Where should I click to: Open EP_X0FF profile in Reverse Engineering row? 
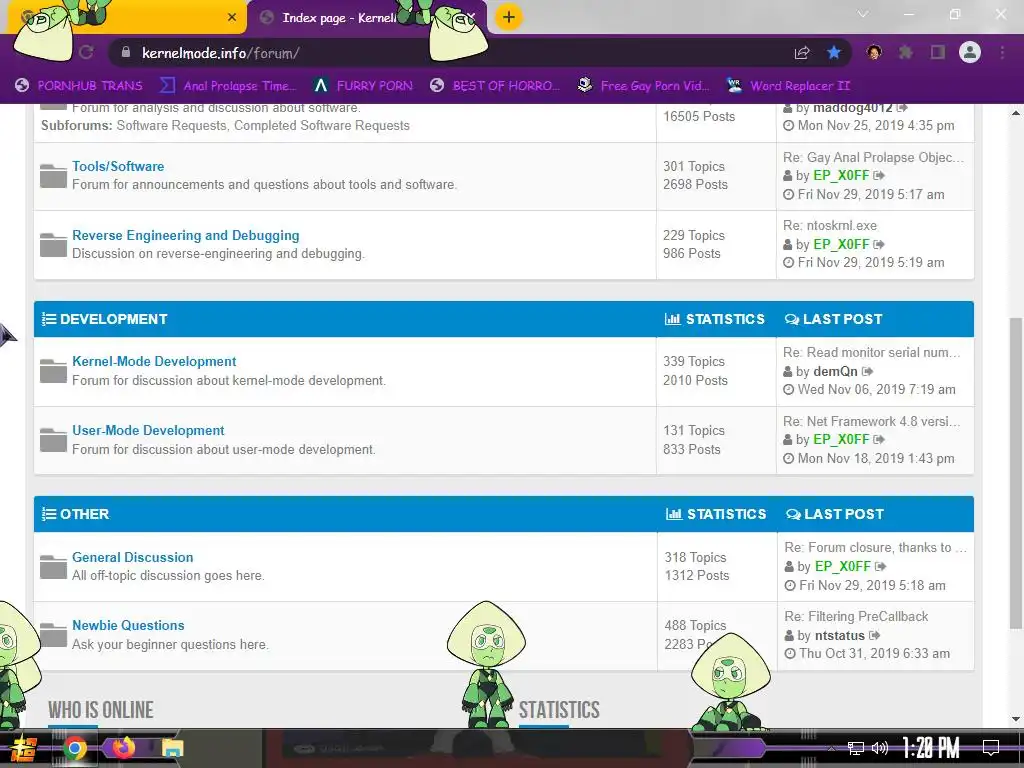point(841,244)
